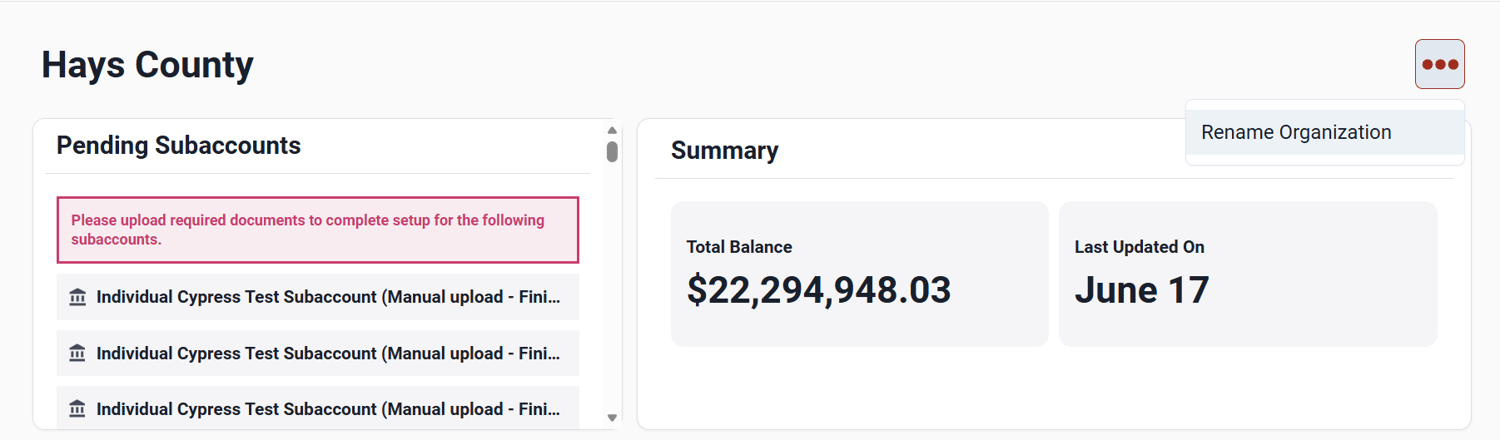Viewport: 1500px width, 440px height.
Task: Click the Pending Subaccounts panel heading
Action: [178, 145]
